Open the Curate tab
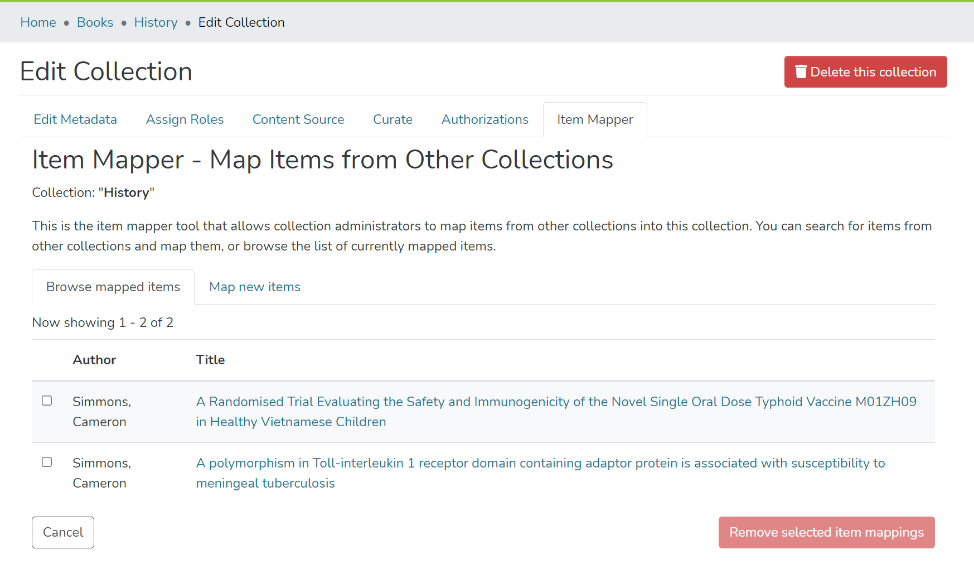The height and width of the screenshot is (564, 974). [393, 119]
